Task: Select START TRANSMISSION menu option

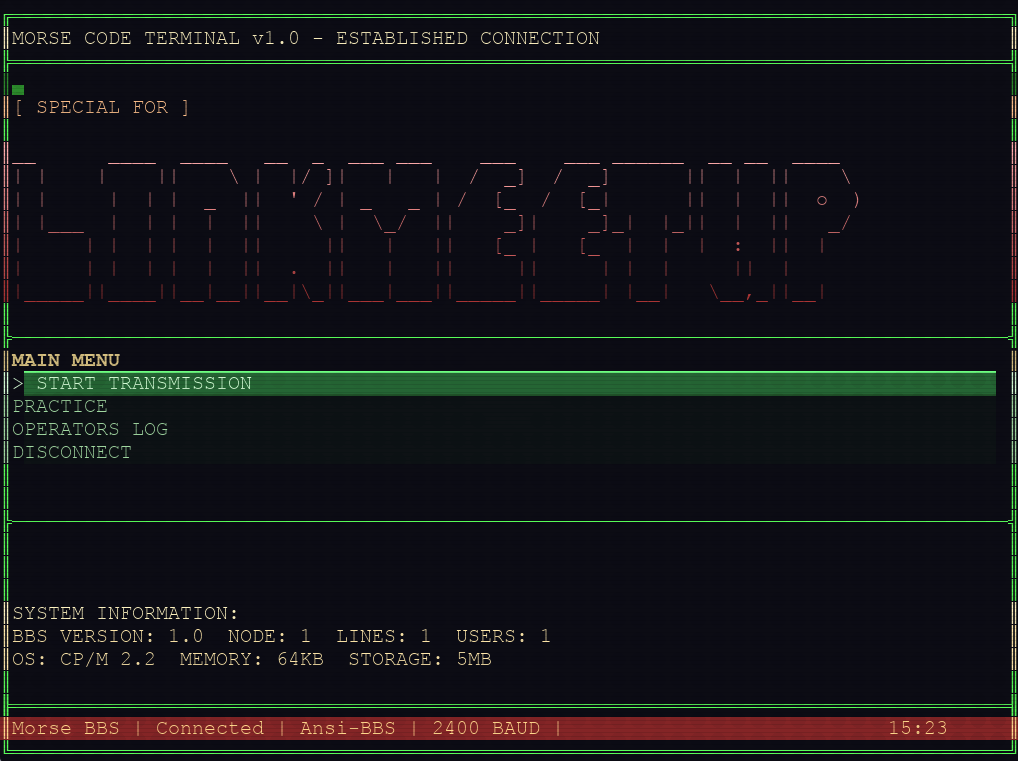Action: pos(144,384)
